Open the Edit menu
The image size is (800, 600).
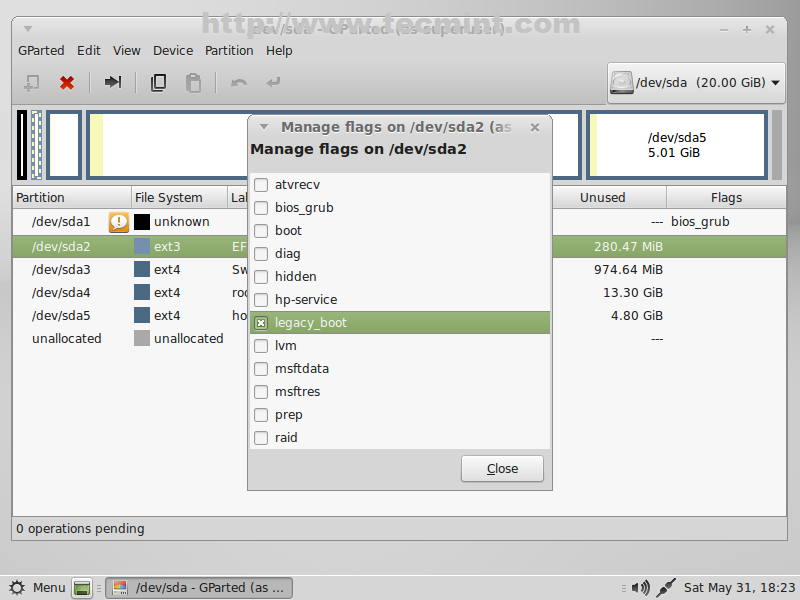coord(89,51)
